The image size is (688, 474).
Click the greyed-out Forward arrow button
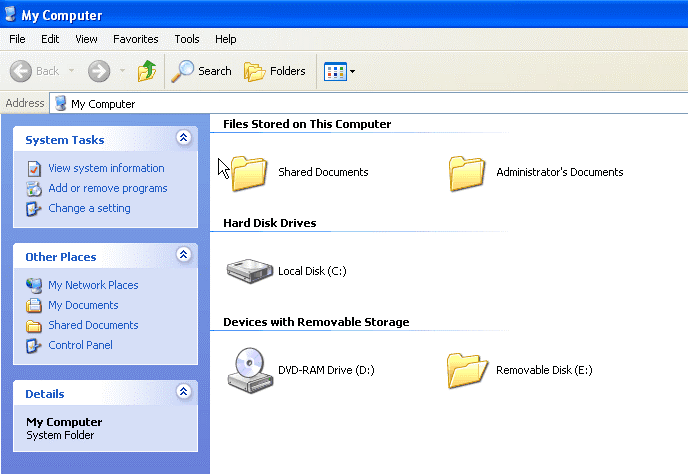coord(99,71)
